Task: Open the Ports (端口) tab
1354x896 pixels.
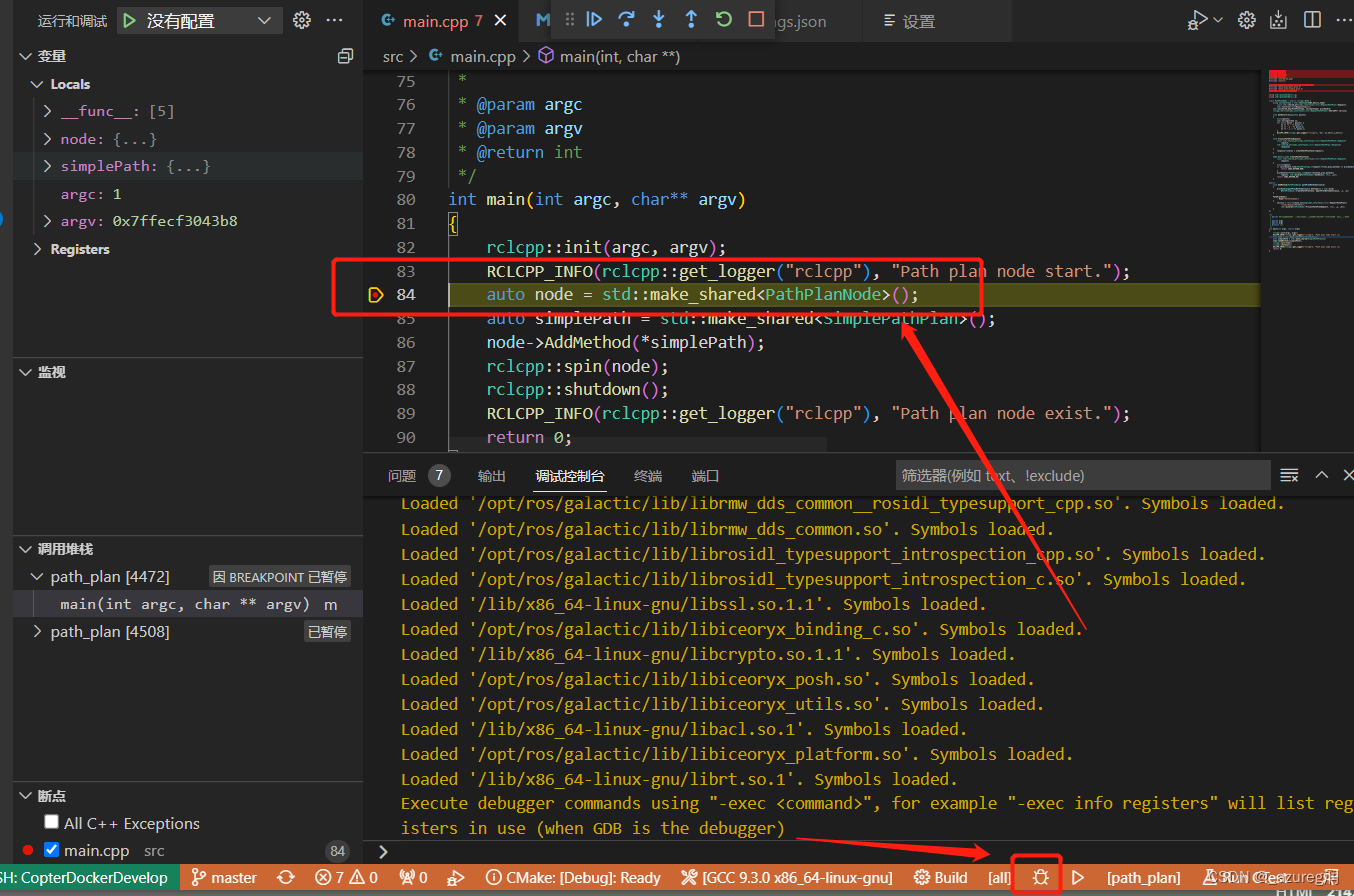Action: pos(705,476)
